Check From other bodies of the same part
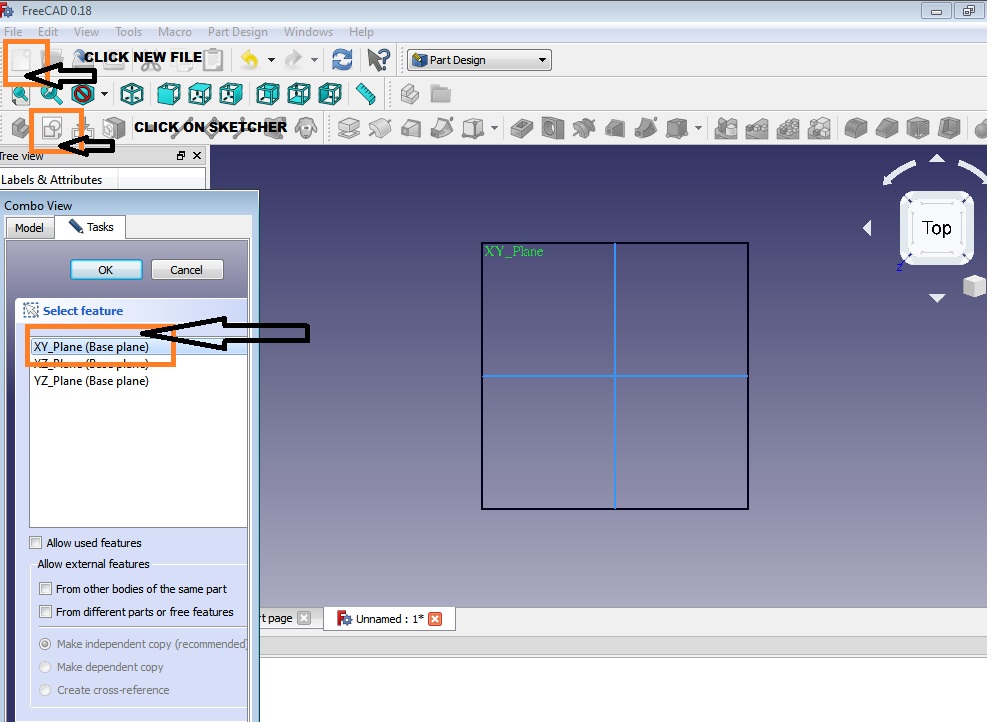Screen dimensions: 994x722 click(46, 589)
